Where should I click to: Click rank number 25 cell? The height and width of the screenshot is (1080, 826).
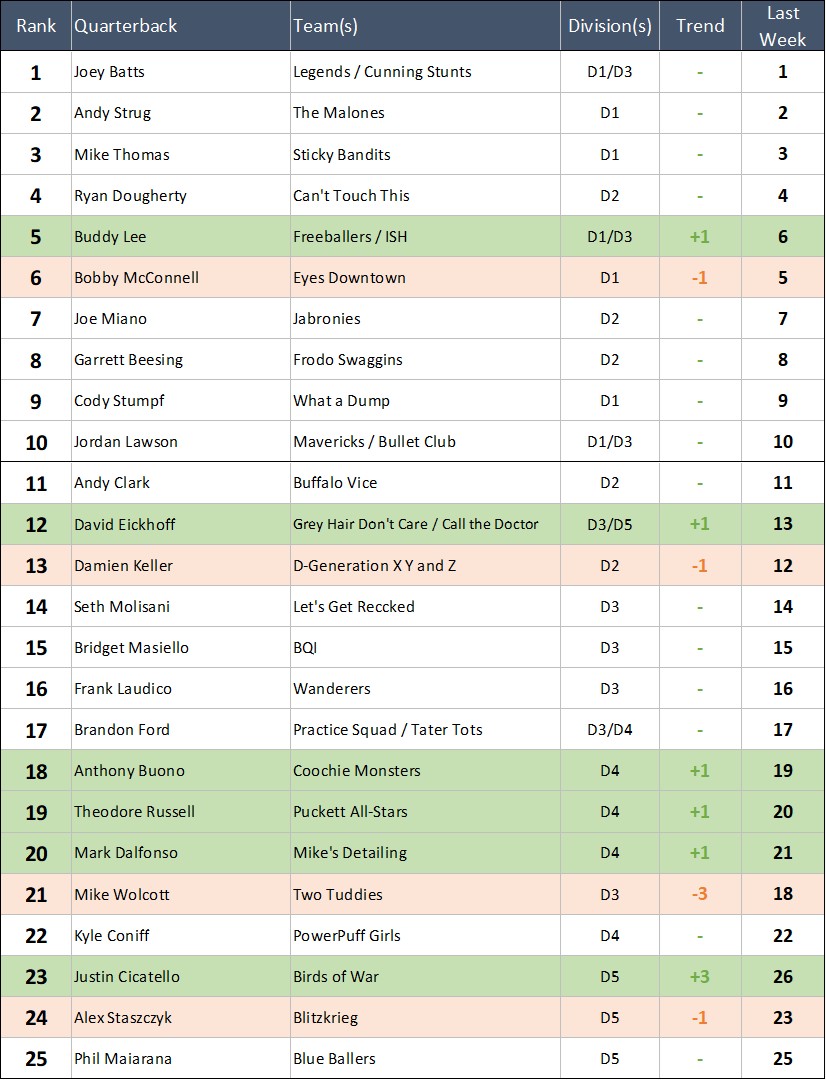[x=36, y=1059]
